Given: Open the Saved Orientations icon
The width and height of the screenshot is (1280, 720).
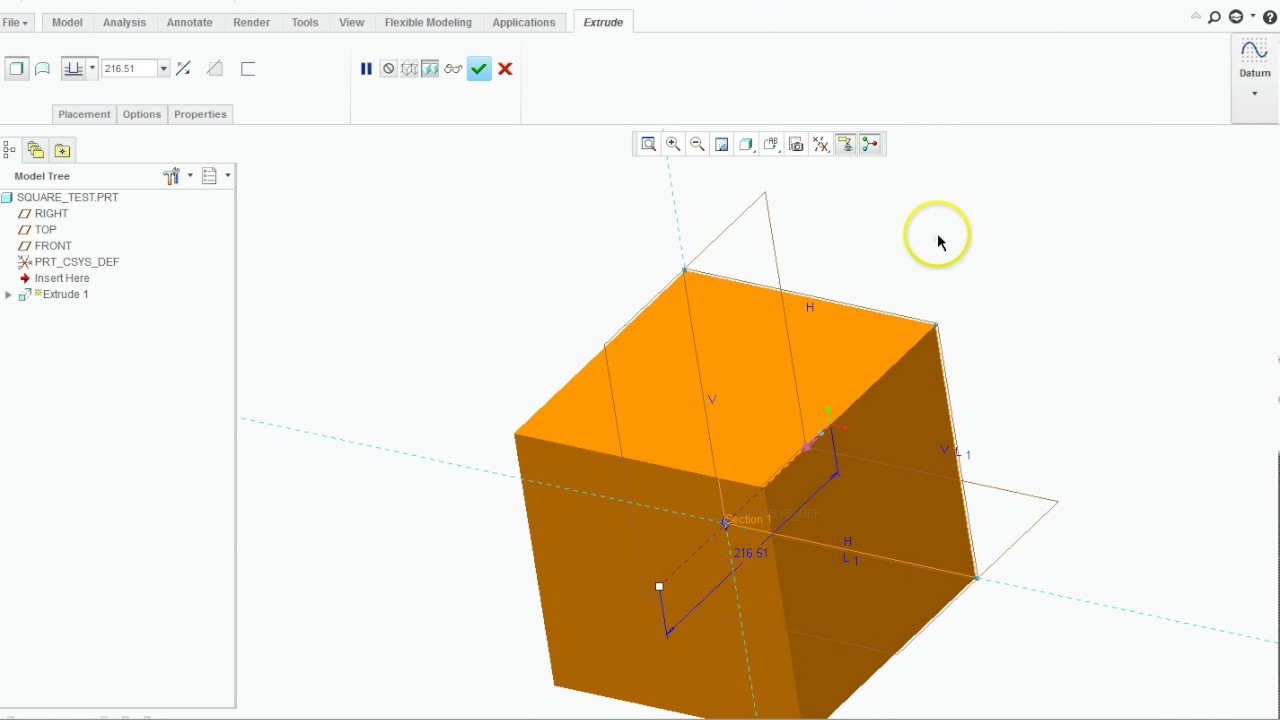Looking at the screenshot, I should tap(771, 144).
